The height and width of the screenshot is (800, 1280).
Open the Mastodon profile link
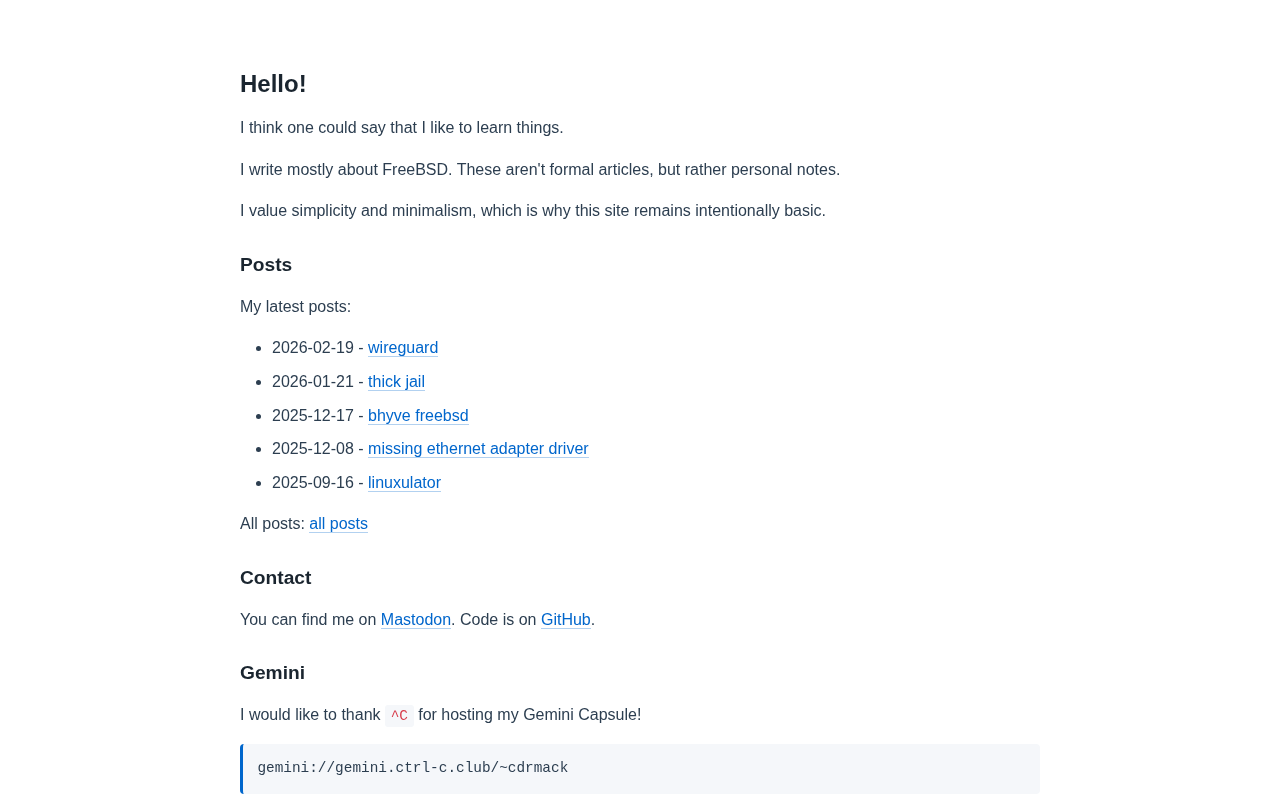tap(416, 620)
